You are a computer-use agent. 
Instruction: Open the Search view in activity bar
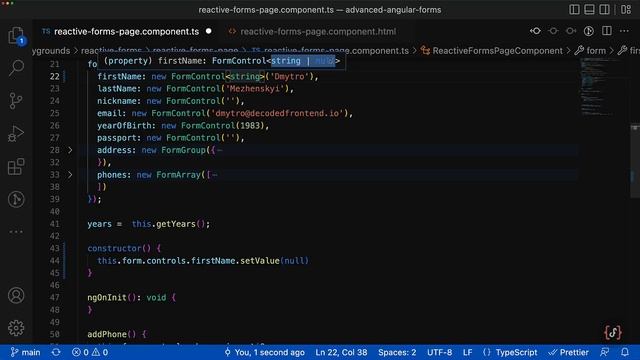[16, 68]
